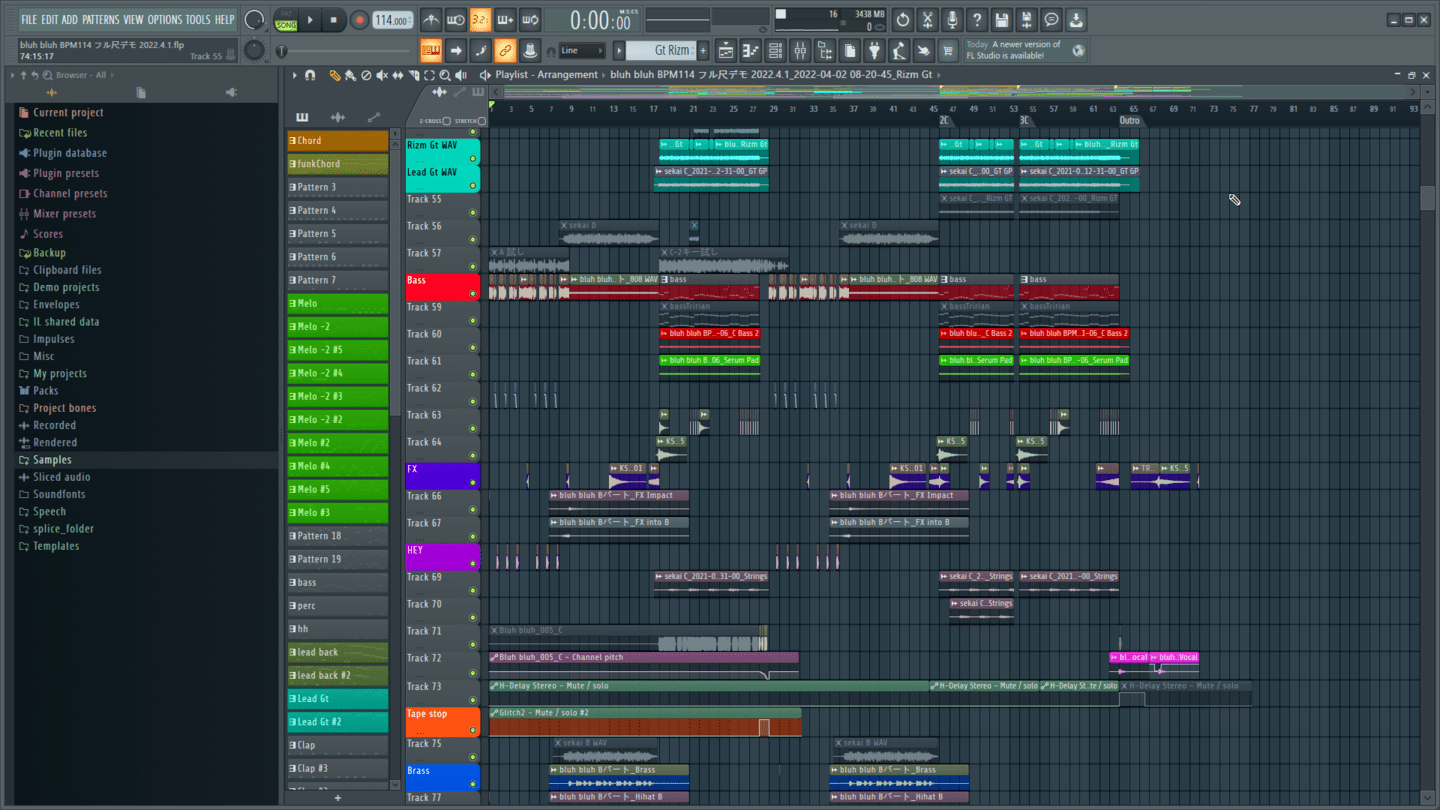Expand the Plugin database folder
The image size is (1440, 810).
[69, 153]
